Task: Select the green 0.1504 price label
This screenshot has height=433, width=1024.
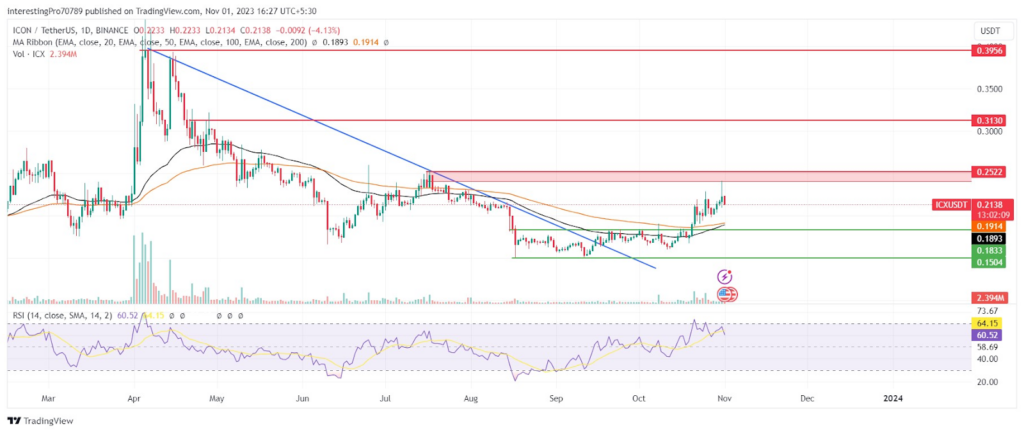Action: tap(988, 263)
